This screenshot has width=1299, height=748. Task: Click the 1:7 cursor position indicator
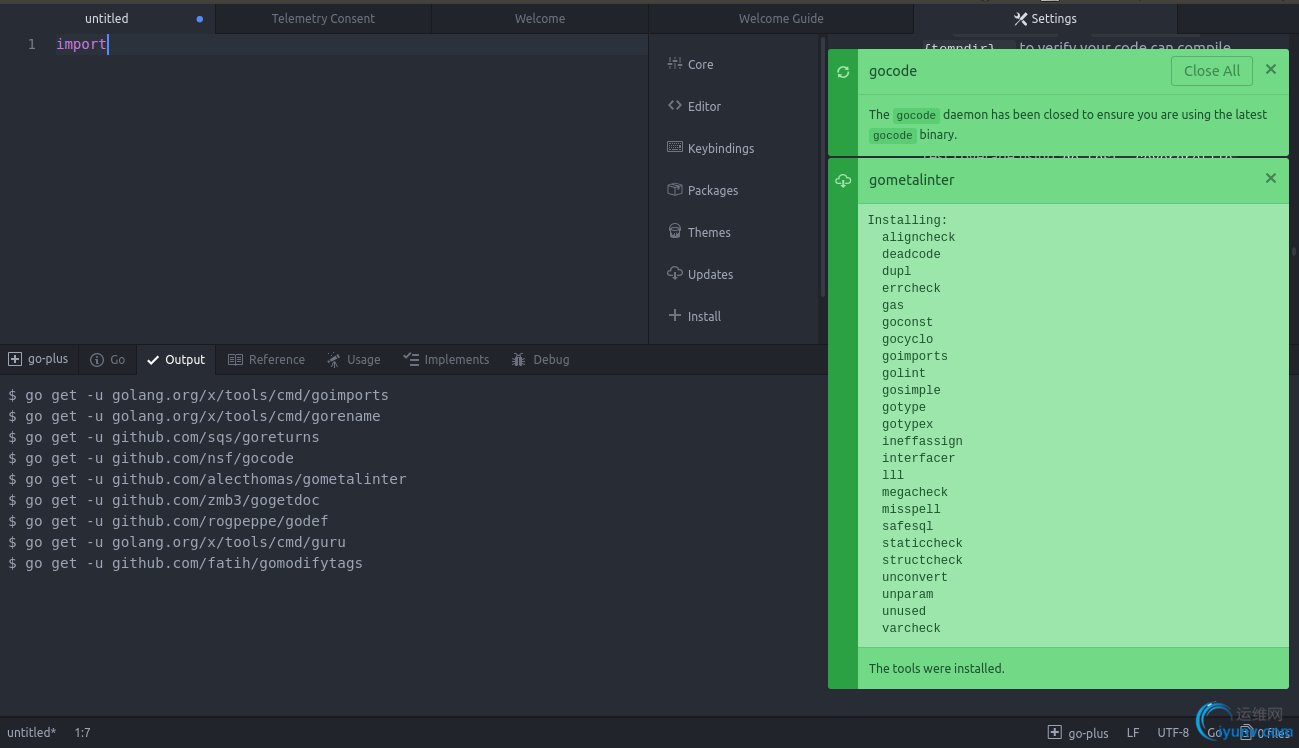point(82,733)
